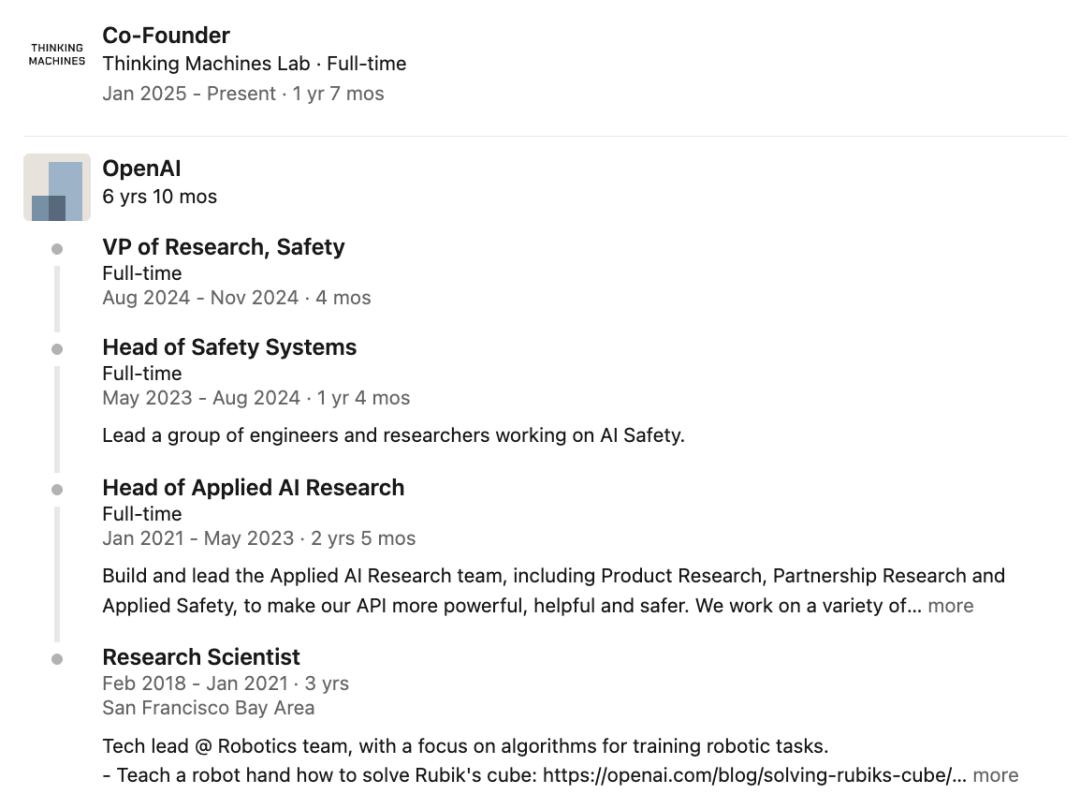Open the Thinking Machines company logo
Screen dimensions: 1080x809
click(x=57, y=54)
